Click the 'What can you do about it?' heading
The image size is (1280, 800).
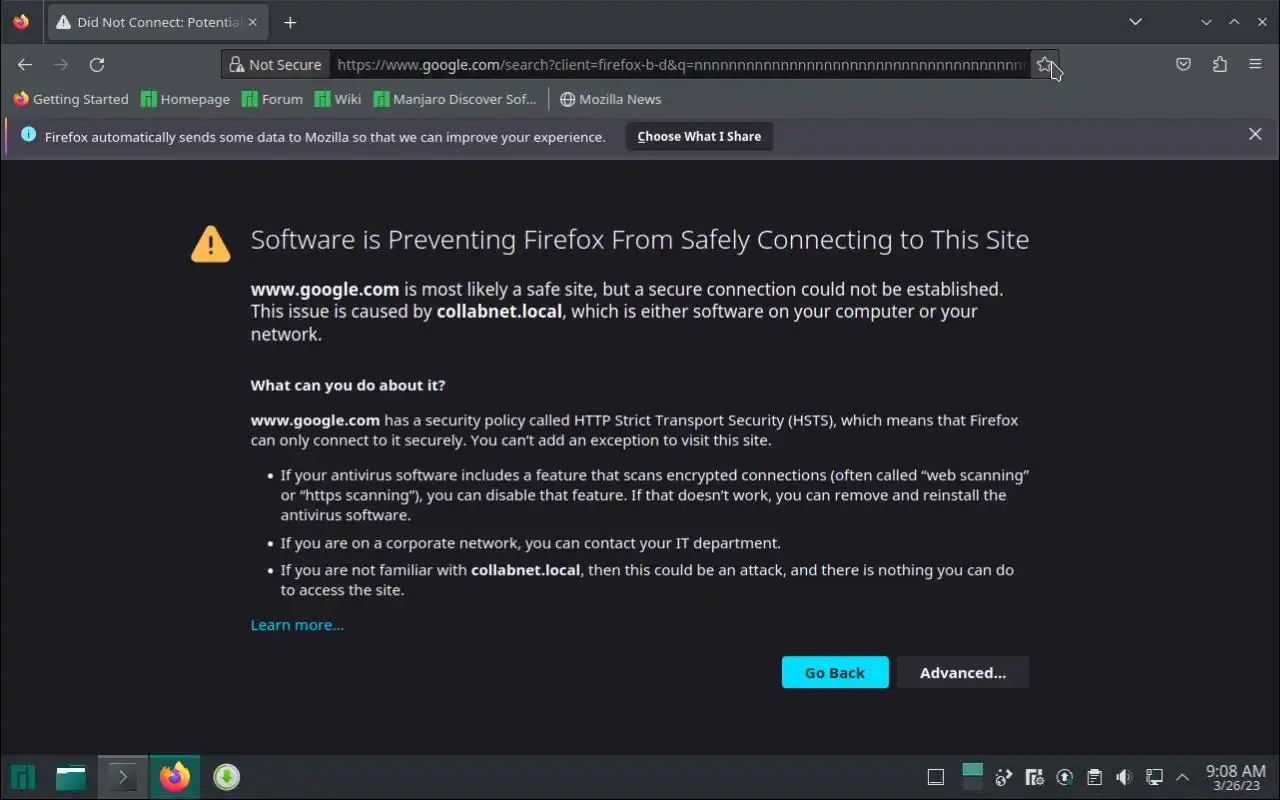(348, 385)
